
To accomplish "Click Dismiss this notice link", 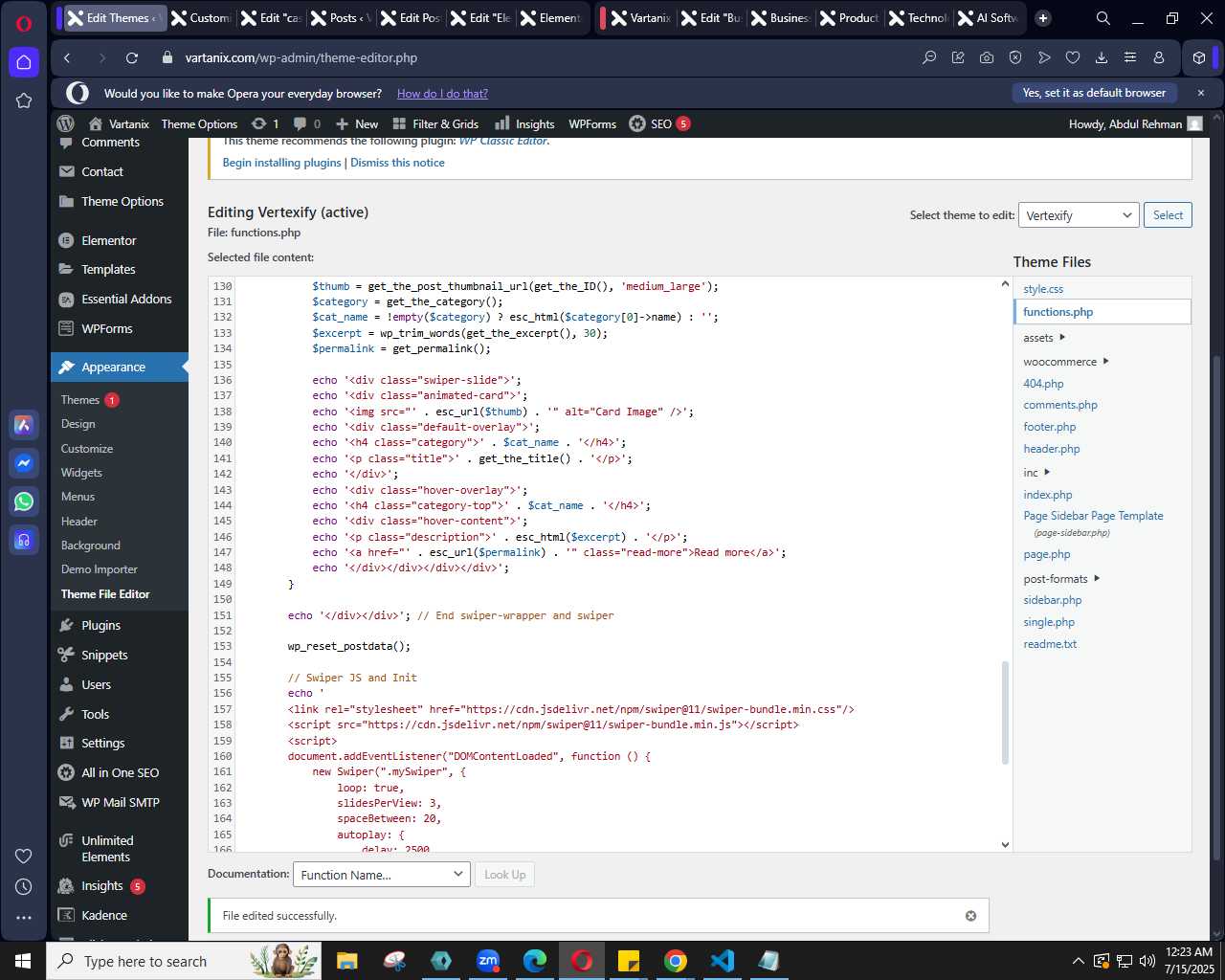I will point(397,163).
